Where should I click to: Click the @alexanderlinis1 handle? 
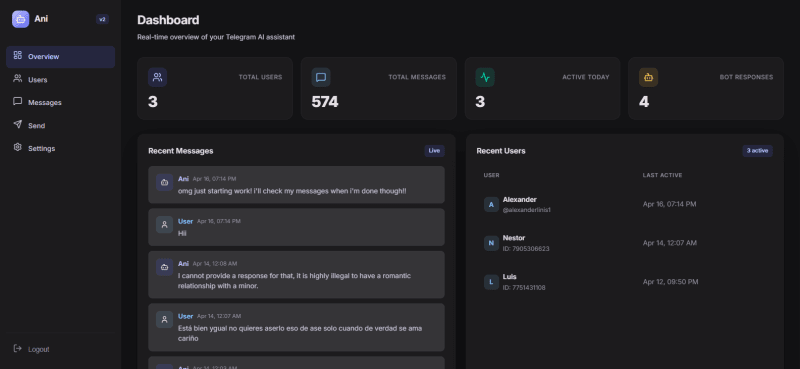coord(527,210)
